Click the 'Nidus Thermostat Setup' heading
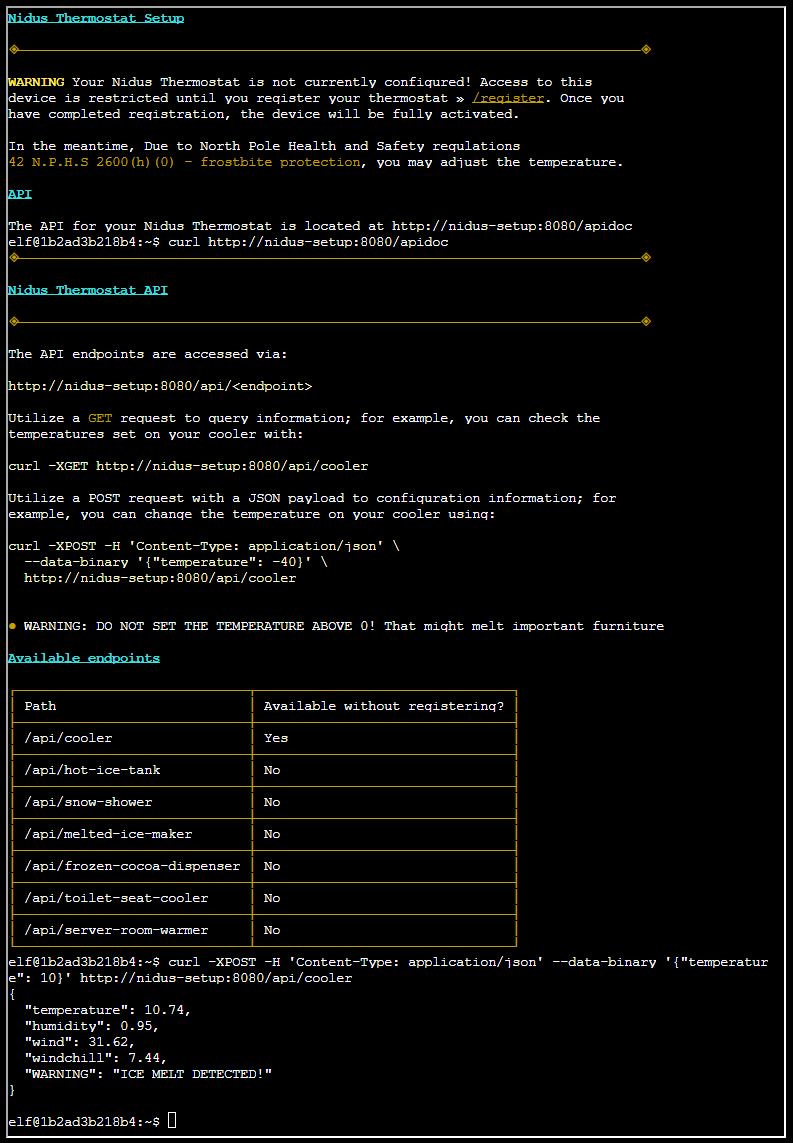Image resolution: width=793 pixels, height=1143 pixels. [95, 17]
